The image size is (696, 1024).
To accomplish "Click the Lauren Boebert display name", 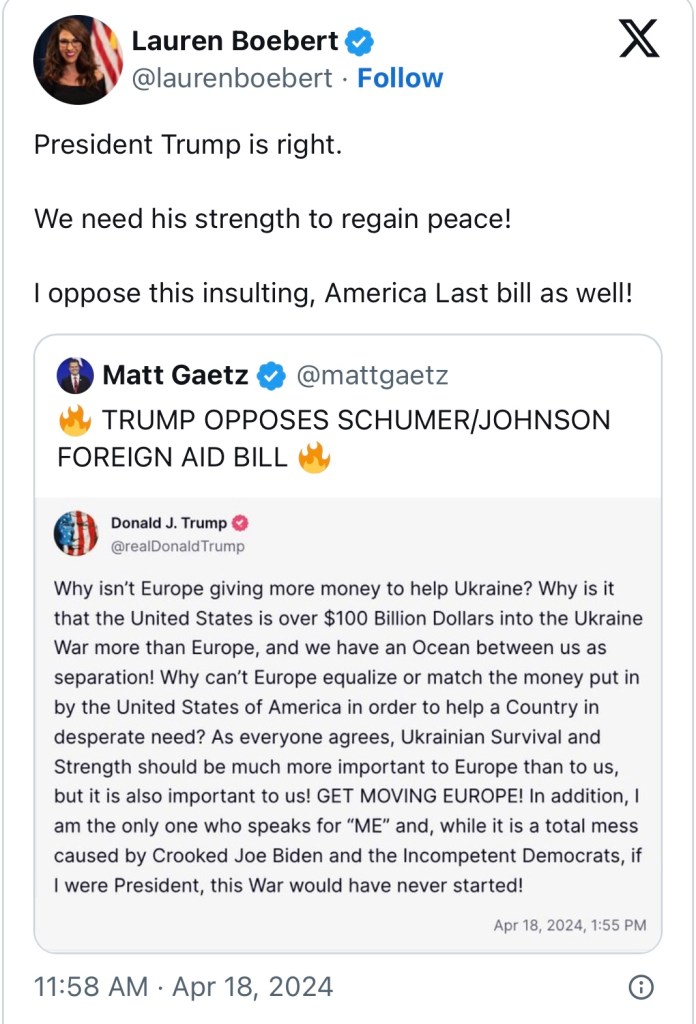I will click(237, 41).
